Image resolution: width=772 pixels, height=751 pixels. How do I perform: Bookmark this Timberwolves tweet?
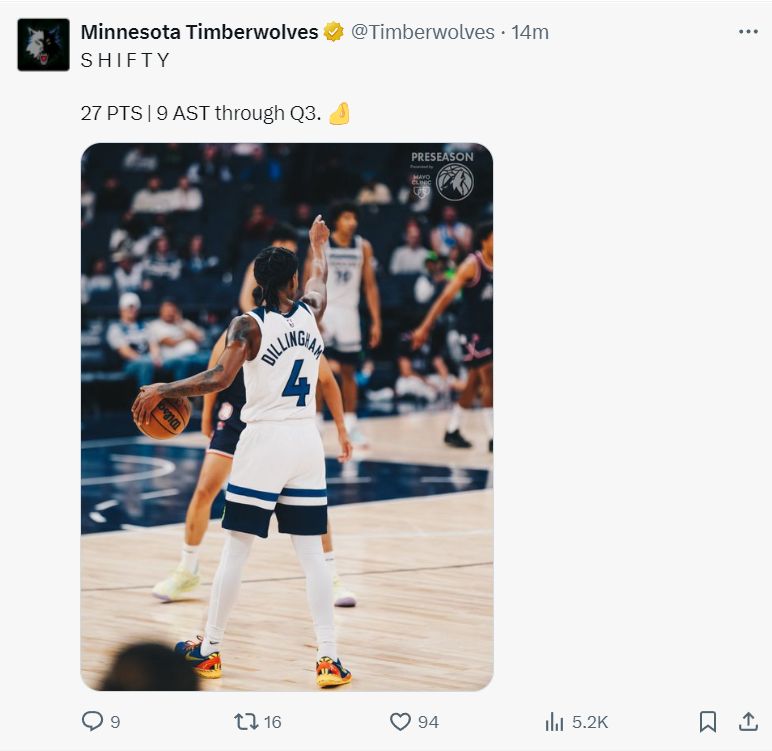coord(707,721)
